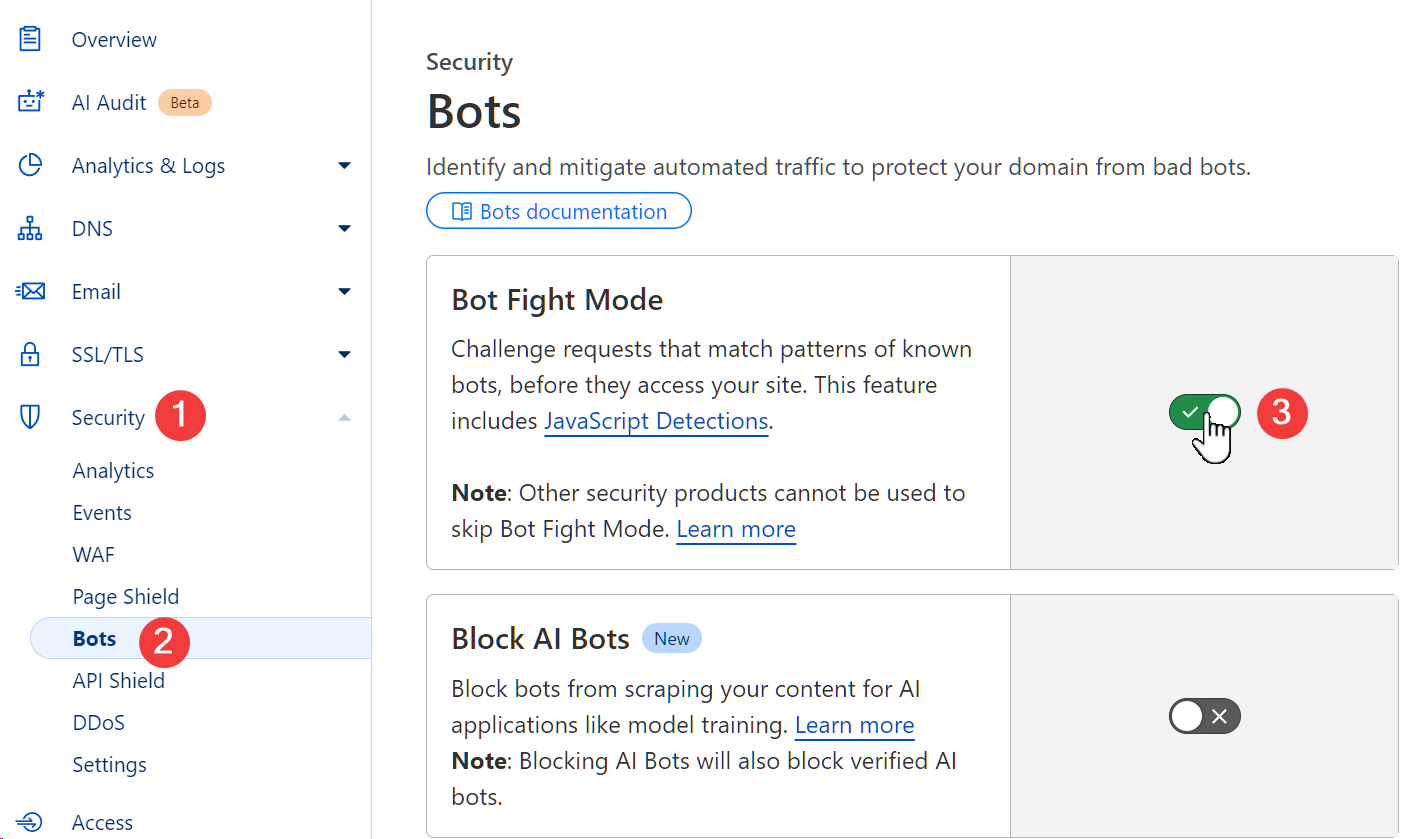Image resolution: width=1401 pixels, height=839 pixels.
Task: Click Learn more under Block AI Bots
Action: 854,725
